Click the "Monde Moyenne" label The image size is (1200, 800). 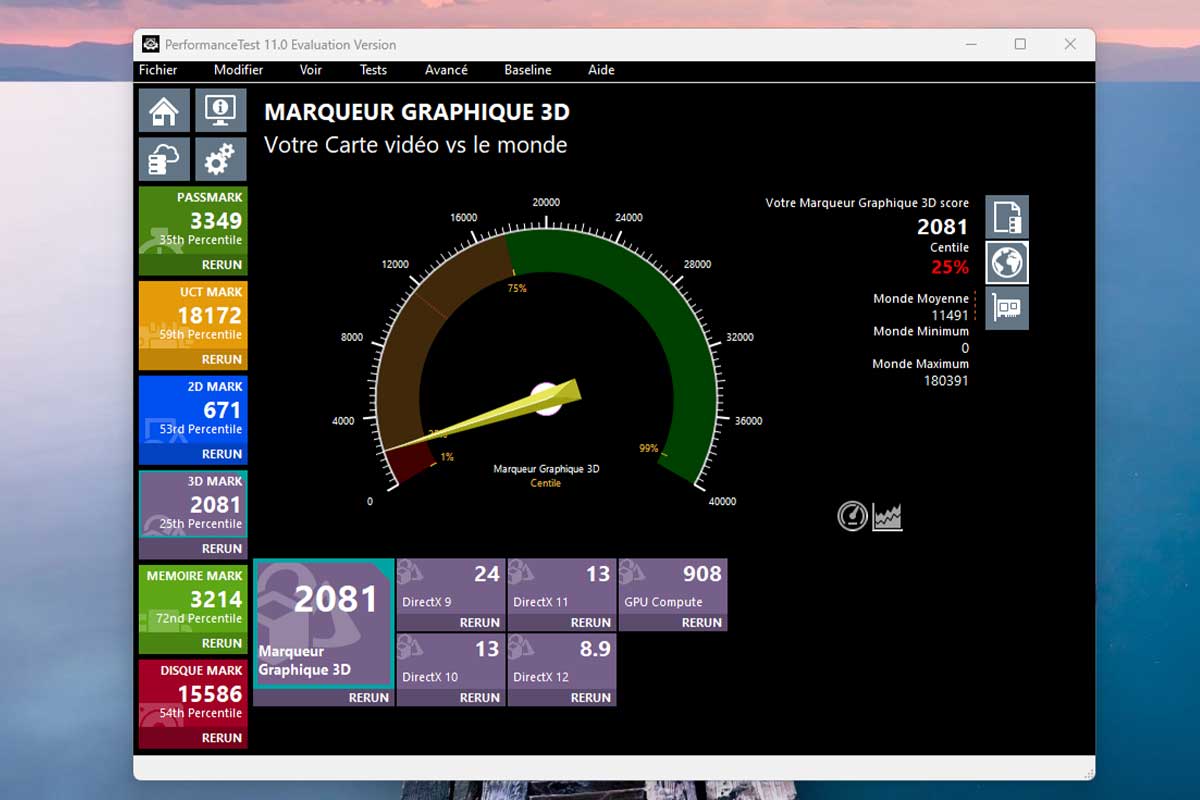(x=921, y=298)
